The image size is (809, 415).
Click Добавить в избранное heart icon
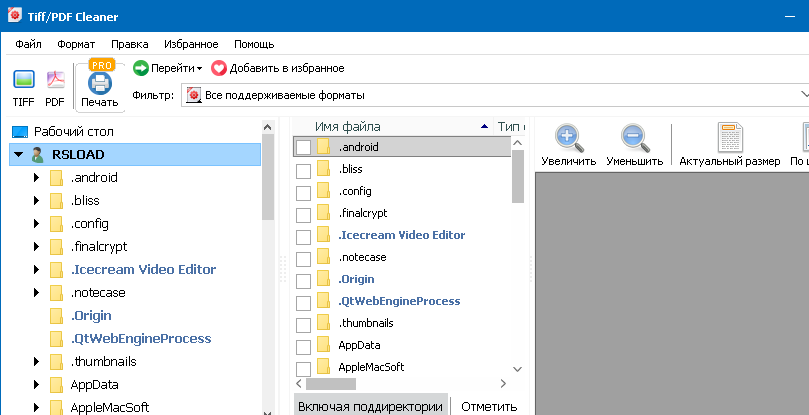[219, 68]
